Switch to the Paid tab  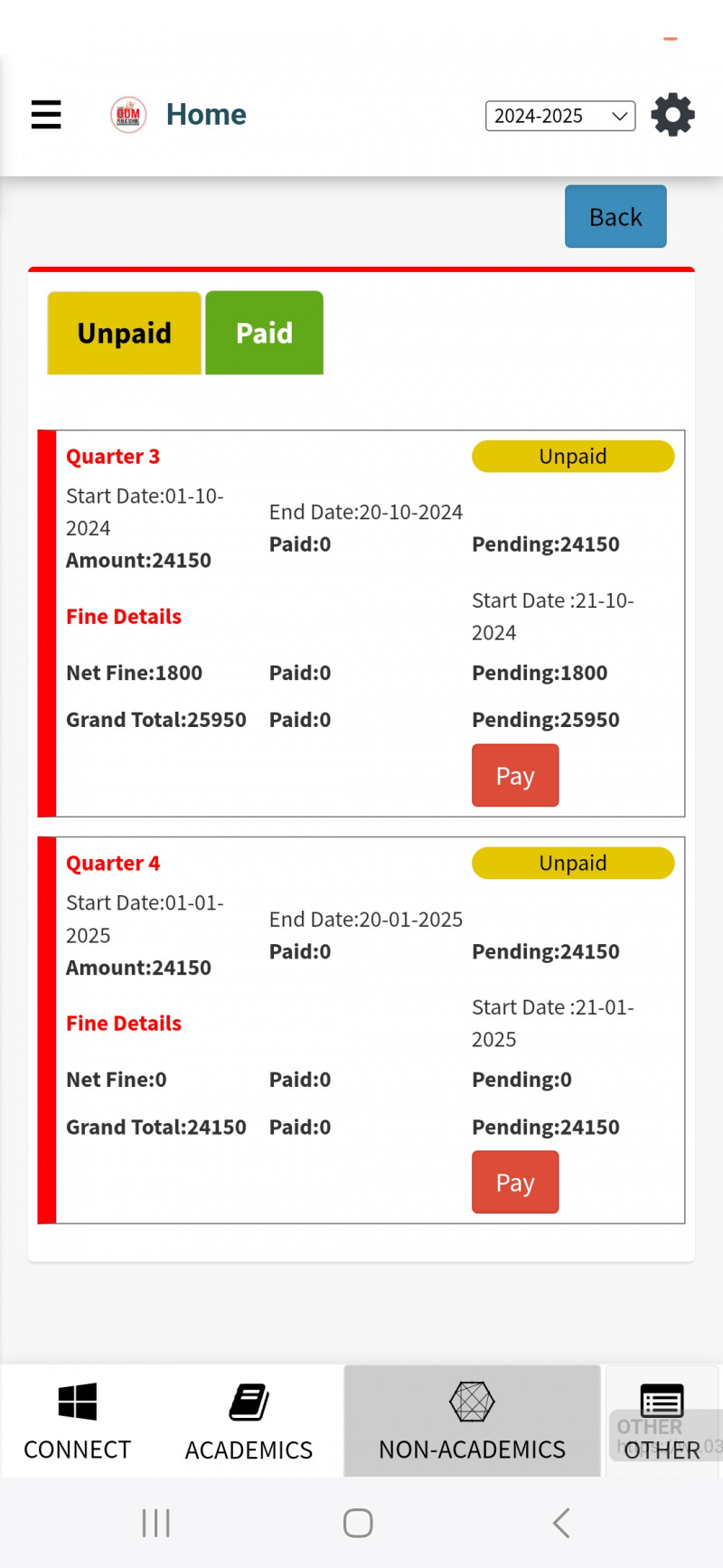click(264, 333)
